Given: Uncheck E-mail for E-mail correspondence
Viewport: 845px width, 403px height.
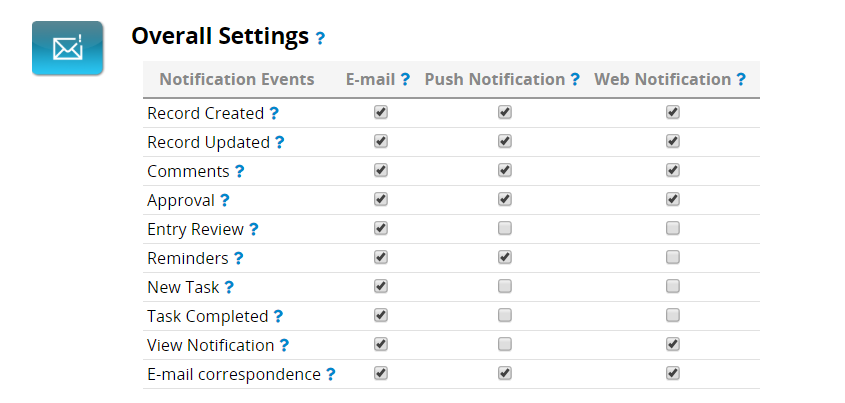Looking at the screenshot, I should click(381, 373).
